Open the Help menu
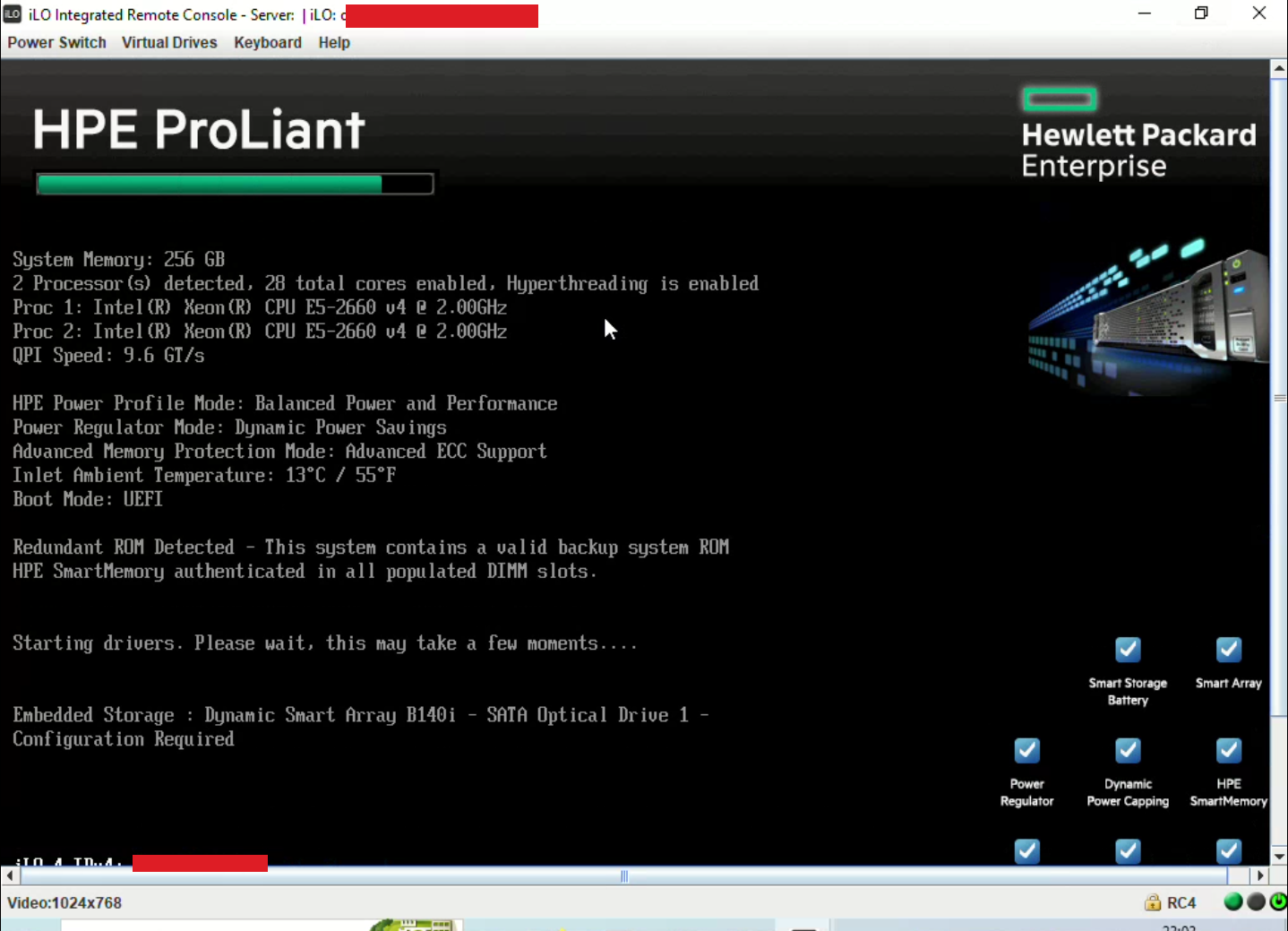 (x=334, y=42)
